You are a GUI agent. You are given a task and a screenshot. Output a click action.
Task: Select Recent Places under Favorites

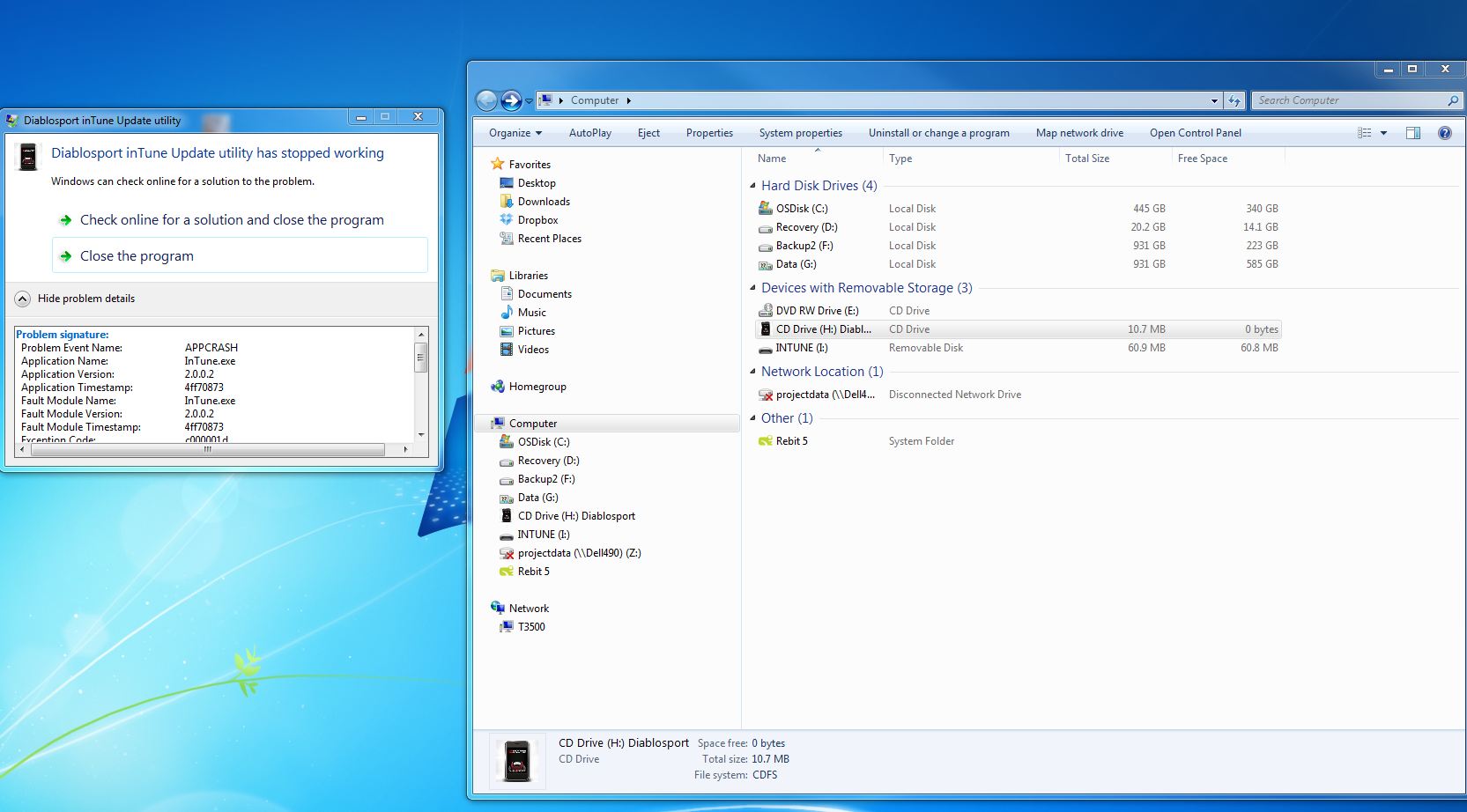pos(549,239)
